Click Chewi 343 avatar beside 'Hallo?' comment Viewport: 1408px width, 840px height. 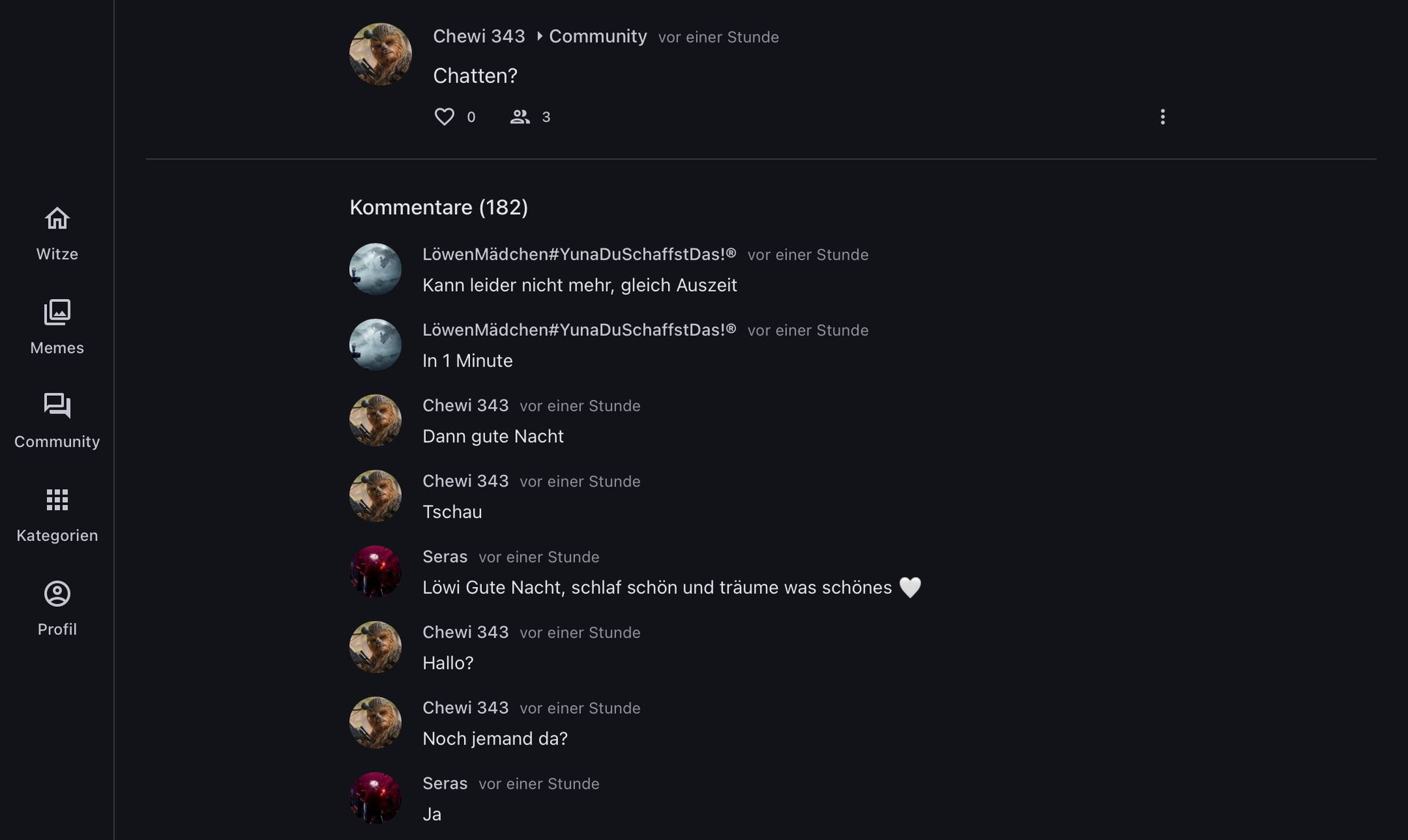[x=375, y=647]
